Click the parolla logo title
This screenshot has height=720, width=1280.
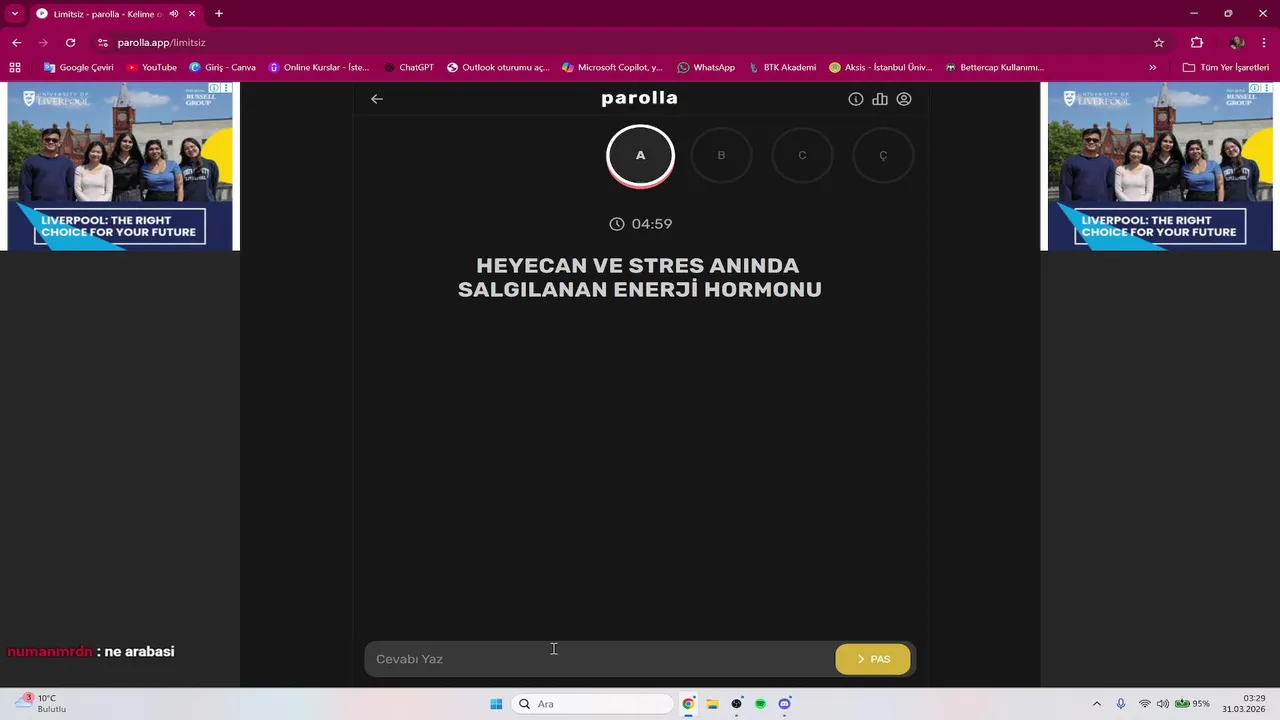[x=640, y=98]
